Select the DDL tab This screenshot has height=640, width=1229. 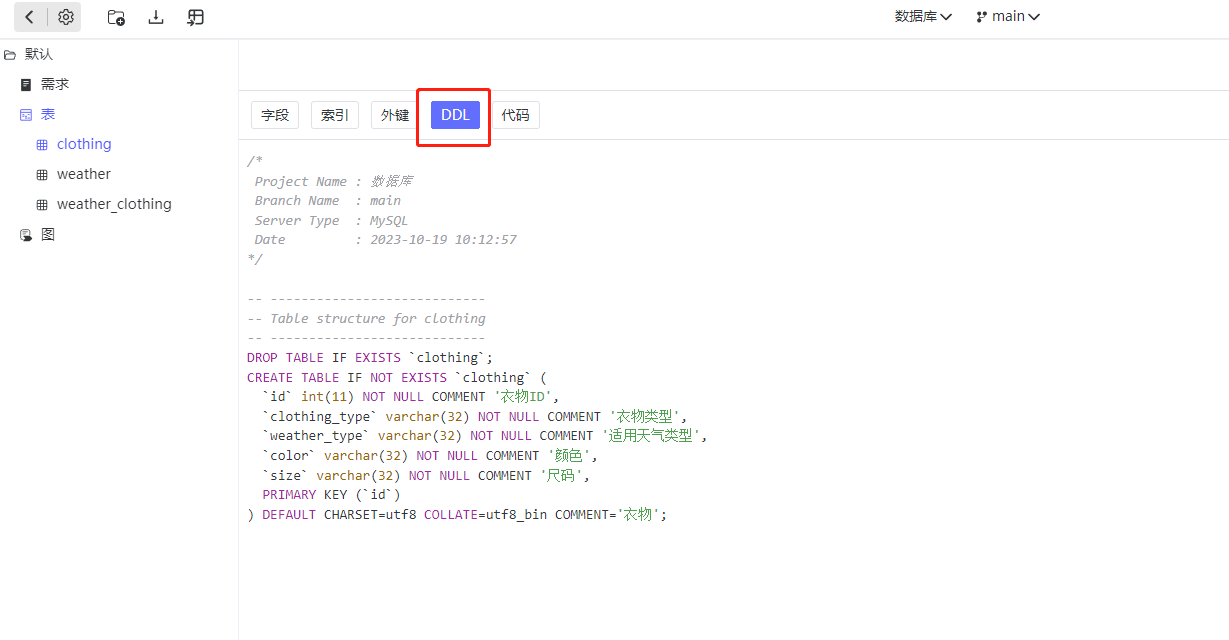(454, 114)
